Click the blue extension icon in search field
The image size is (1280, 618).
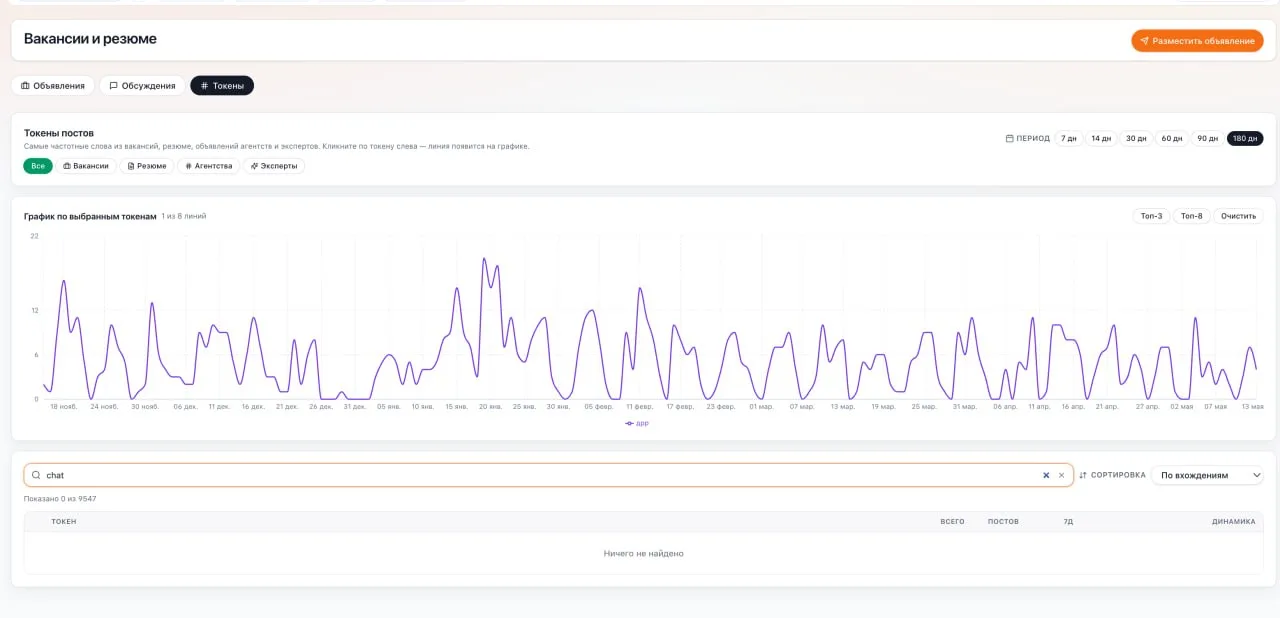1046,476
